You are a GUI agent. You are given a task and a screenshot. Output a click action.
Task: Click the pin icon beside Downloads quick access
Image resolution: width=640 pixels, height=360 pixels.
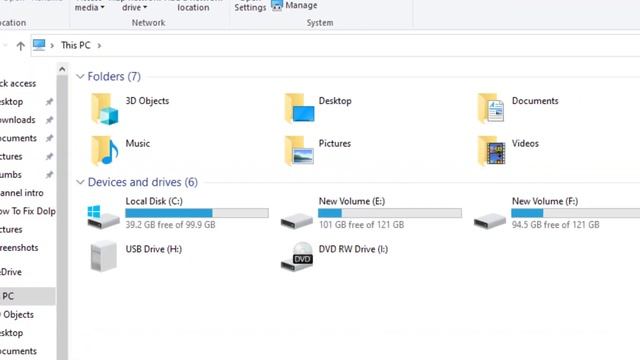point(49,120)
